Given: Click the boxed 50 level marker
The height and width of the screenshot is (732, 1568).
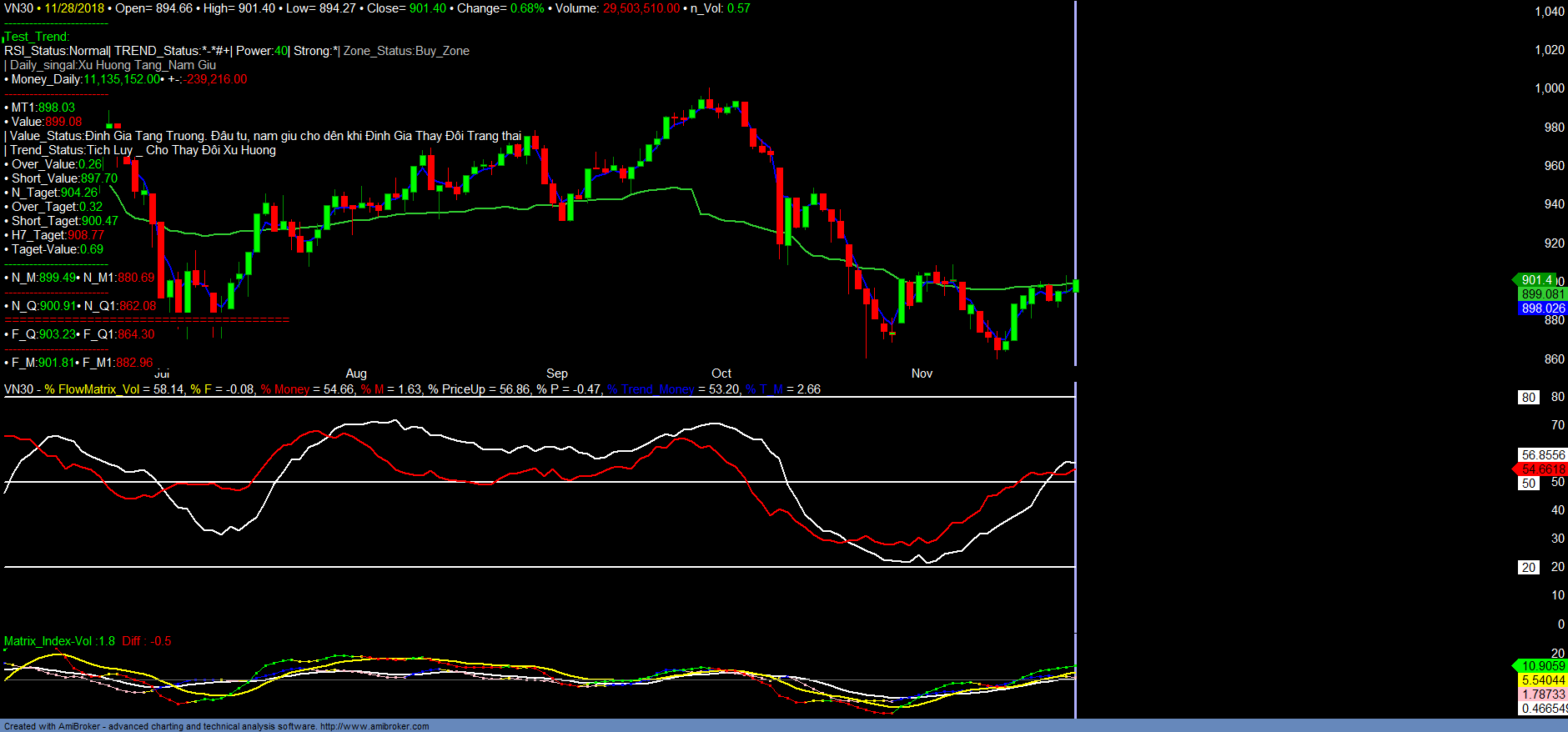Looking at the screenshot, I should 1528,484.
